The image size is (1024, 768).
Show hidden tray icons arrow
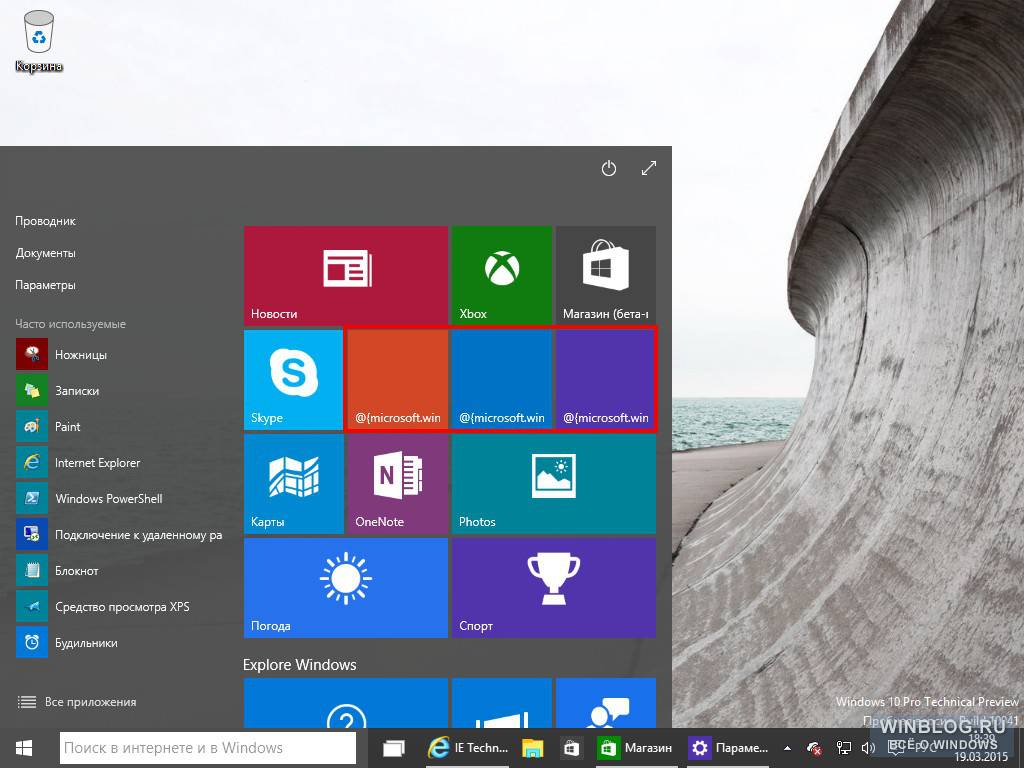click(788, 748)
